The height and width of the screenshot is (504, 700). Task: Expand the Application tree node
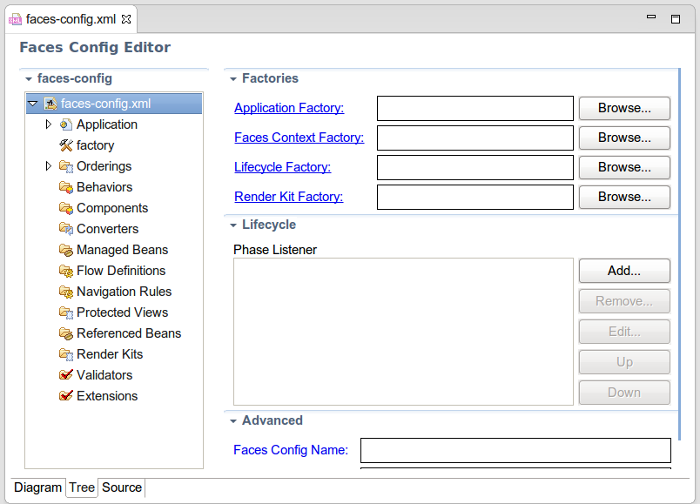(49, 125)
